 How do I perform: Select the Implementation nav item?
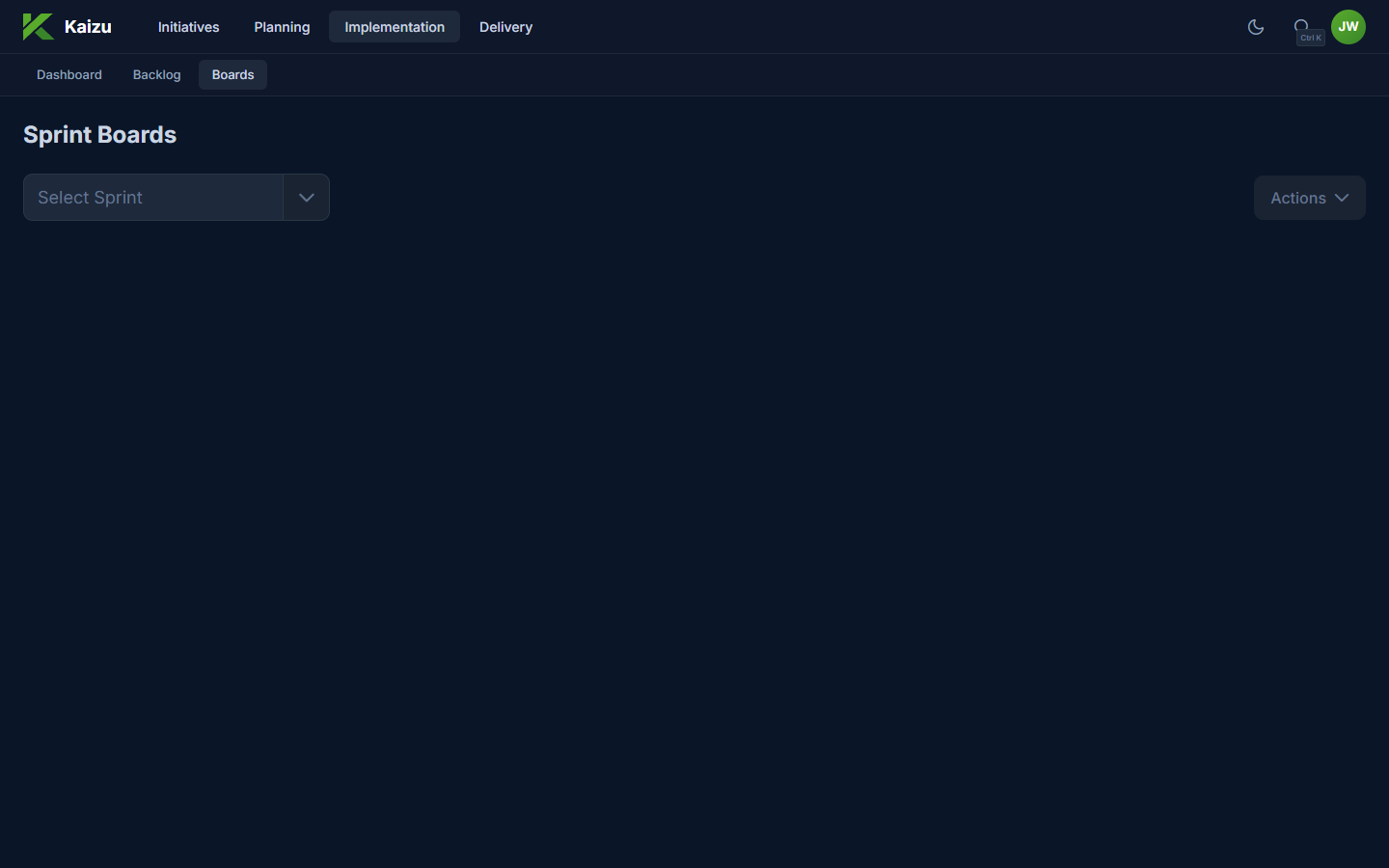click(x=395, y=27)
